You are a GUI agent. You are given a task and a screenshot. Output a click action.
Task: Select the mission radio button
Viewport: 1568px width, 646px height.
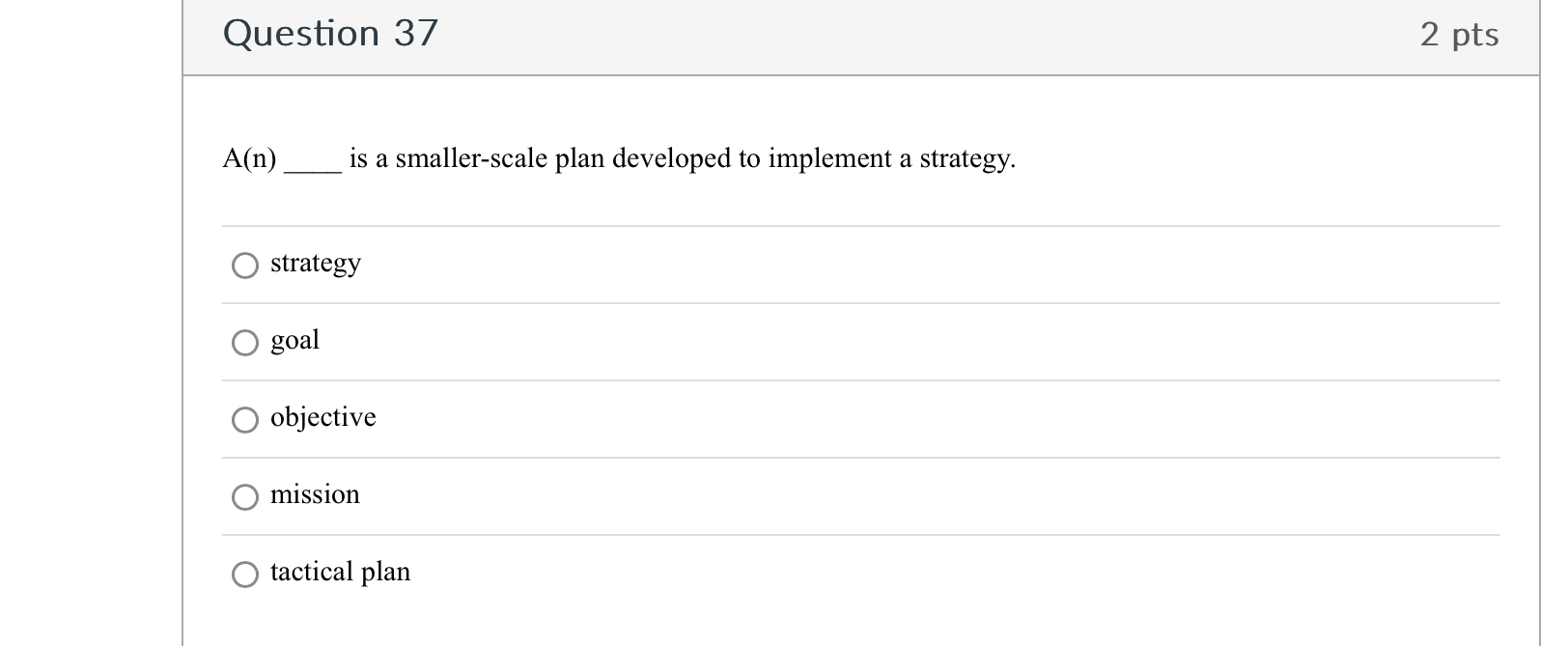coord(245,496)
